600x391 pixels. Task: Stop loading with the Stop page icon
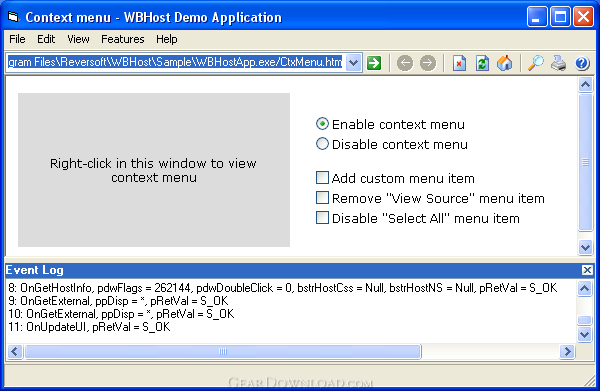point(459,63)
